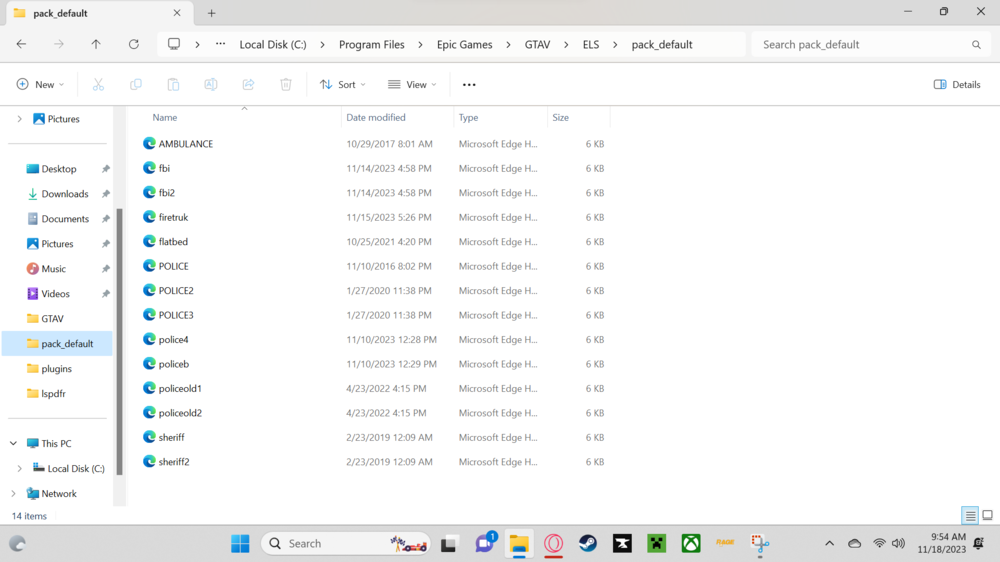Click the Rename icon in toolbar

210,84
